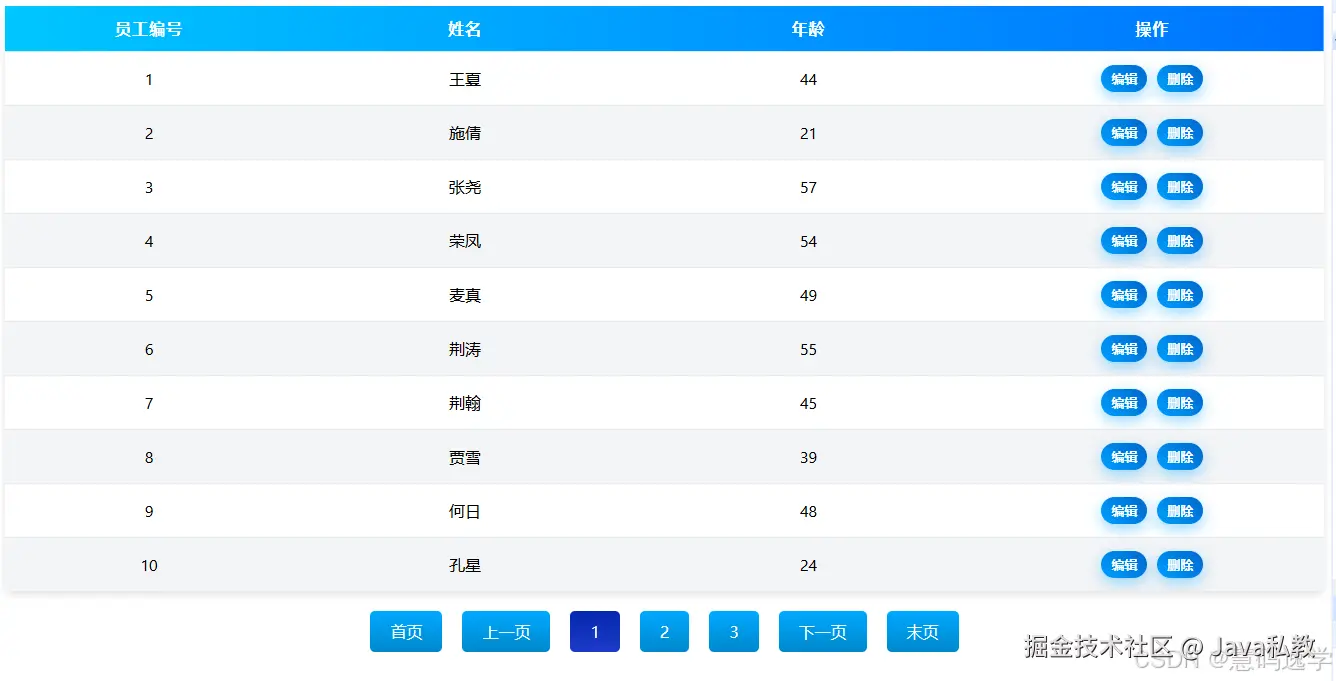Click the name cell 荣凤
Image resolution: width=1336 pixels, height=681 pixels.
(x=465, y=241)
